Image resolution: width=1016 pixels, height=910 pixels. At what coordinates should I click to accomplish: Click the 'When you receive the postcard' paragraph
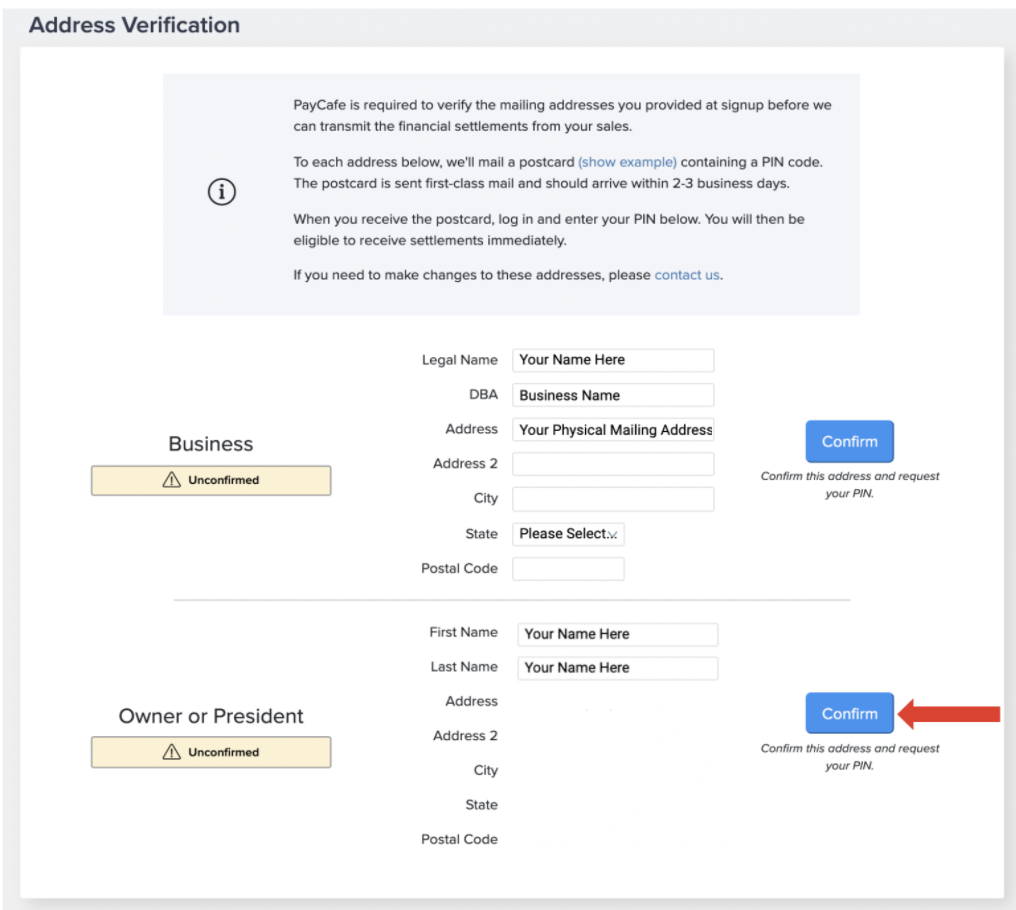tap(549, 229)
